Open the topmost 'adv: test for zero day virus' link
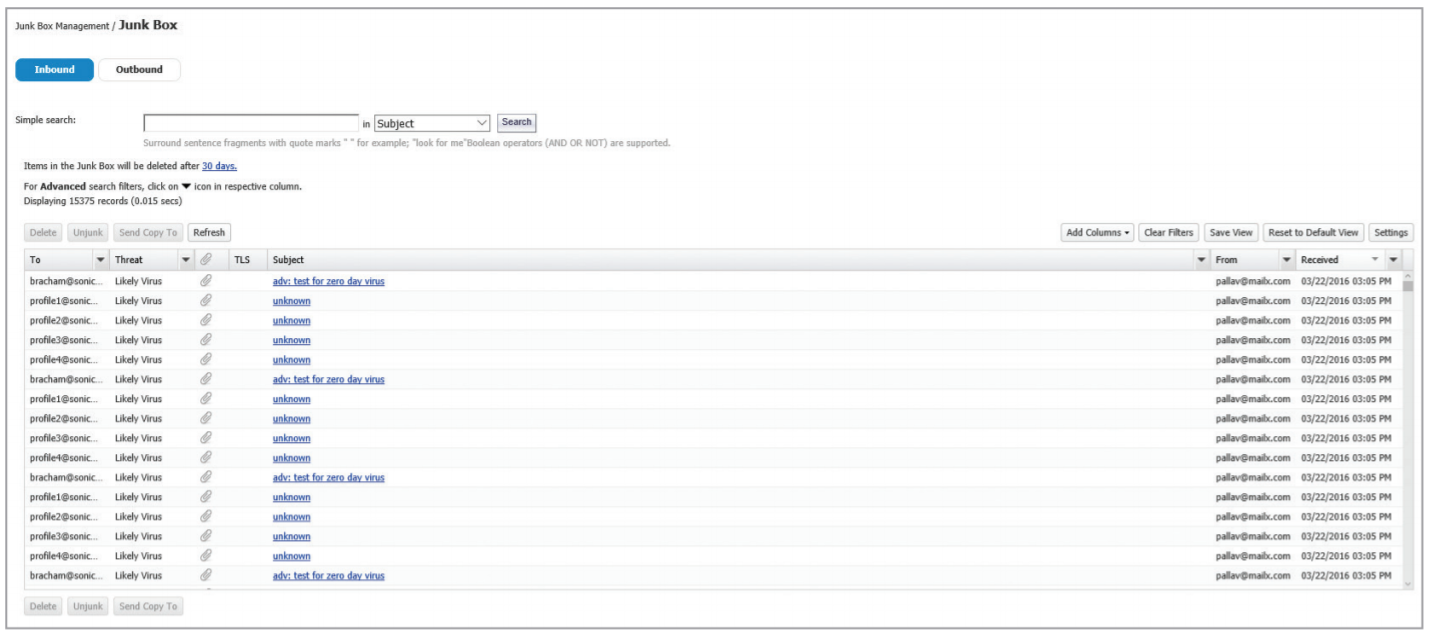The image size is (1429, 636). coord(328,281)
